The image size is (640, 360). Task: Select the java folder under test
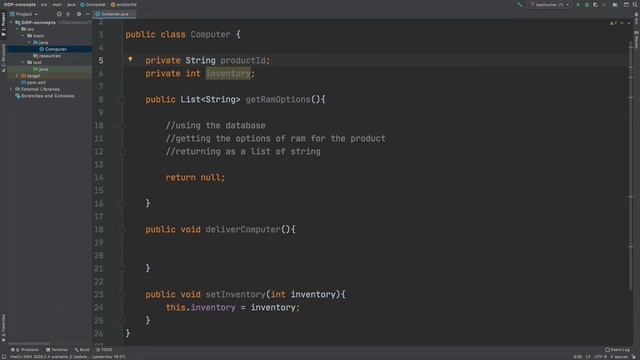tap(40, 69)
